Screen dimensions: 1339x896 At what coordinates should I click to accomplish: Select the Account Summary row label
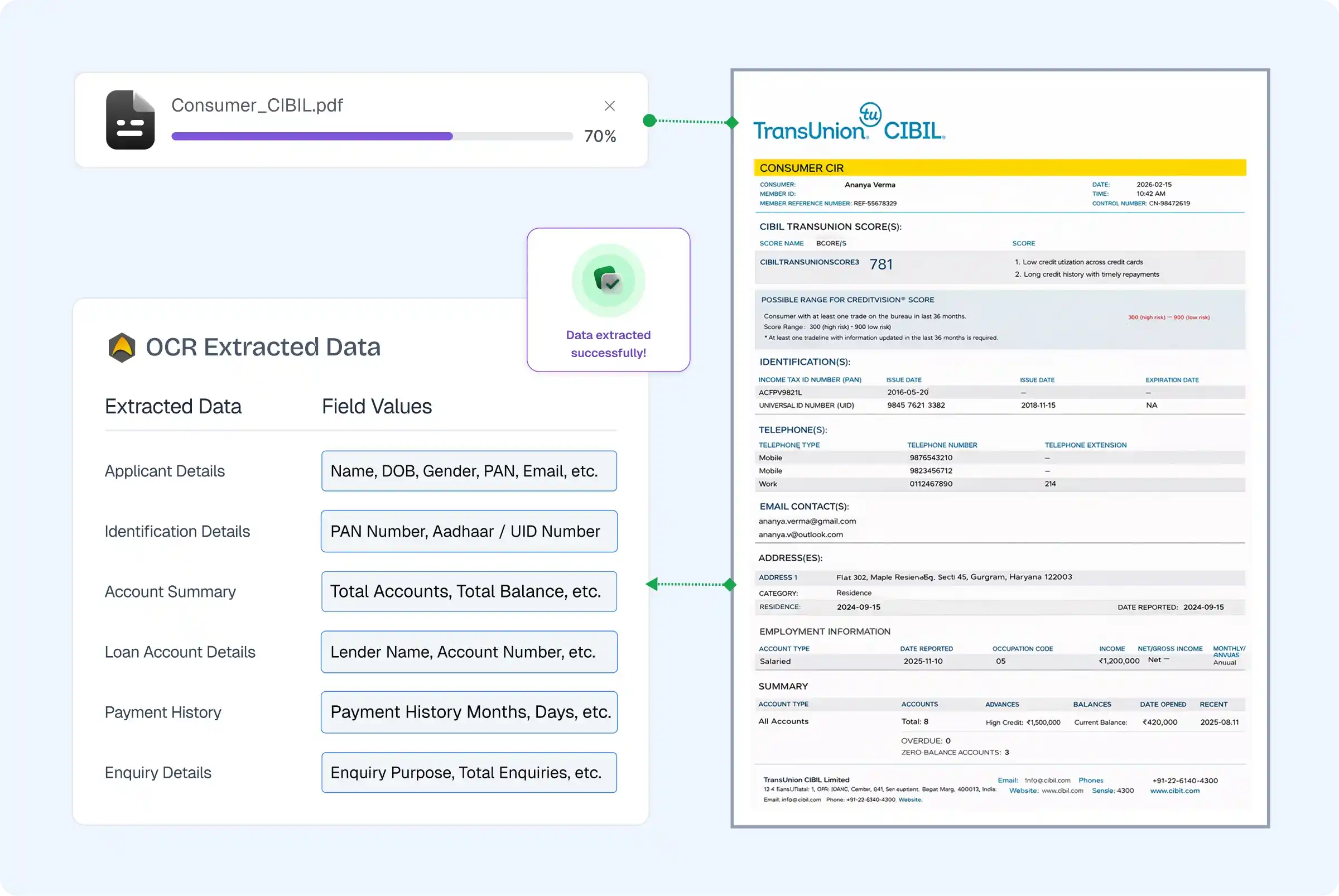point(170,591)
